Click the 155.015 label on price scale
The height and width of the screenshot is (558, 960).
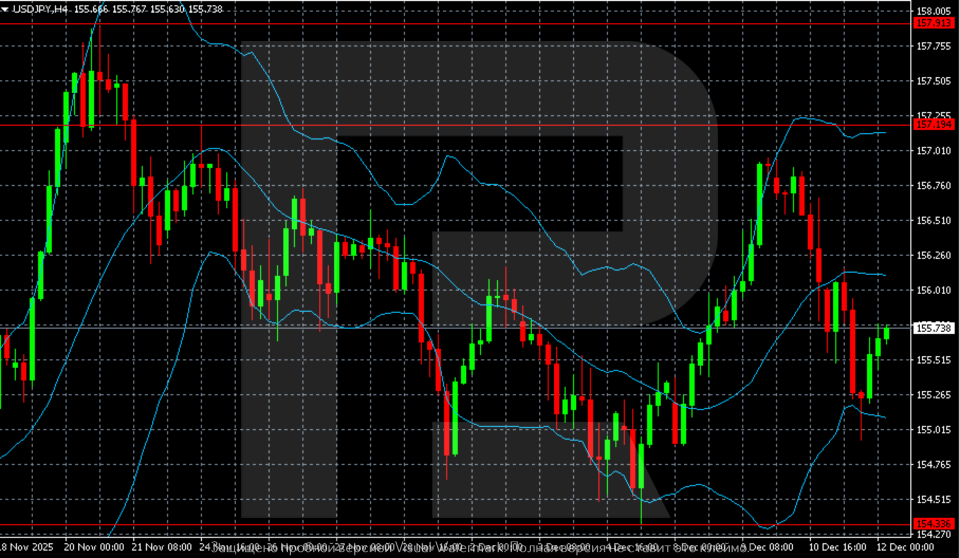pos(933,430)
